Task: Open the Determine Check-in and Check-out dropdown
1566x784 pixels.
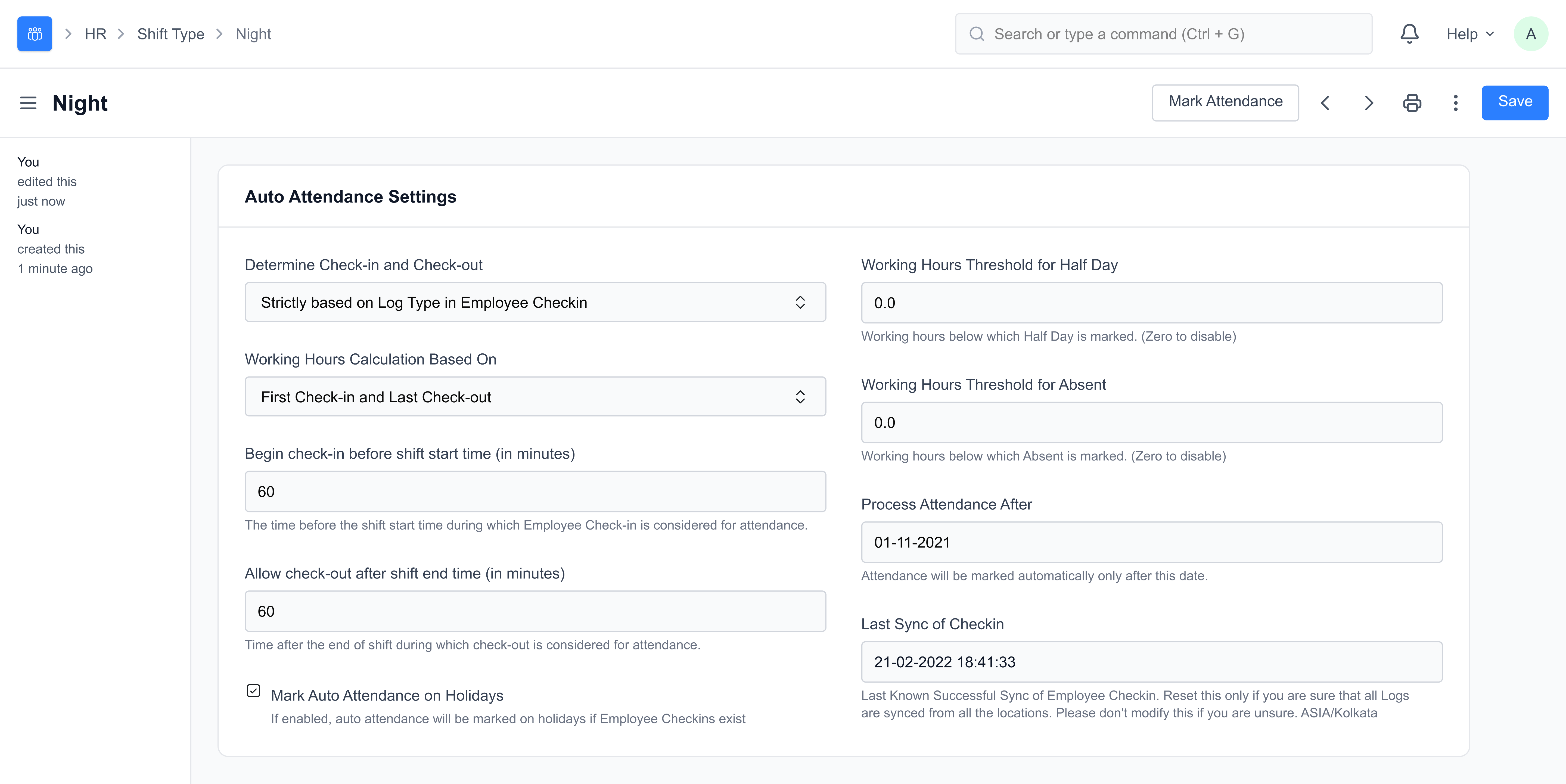Action: tap(535, 302)
